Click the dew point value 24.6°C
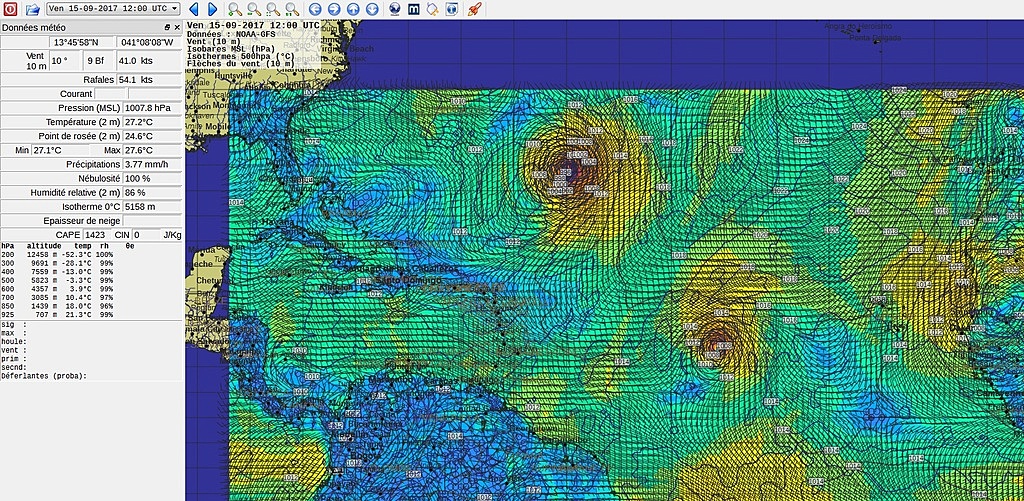This screenshot has height=501, width=1024. click(152, 136)
